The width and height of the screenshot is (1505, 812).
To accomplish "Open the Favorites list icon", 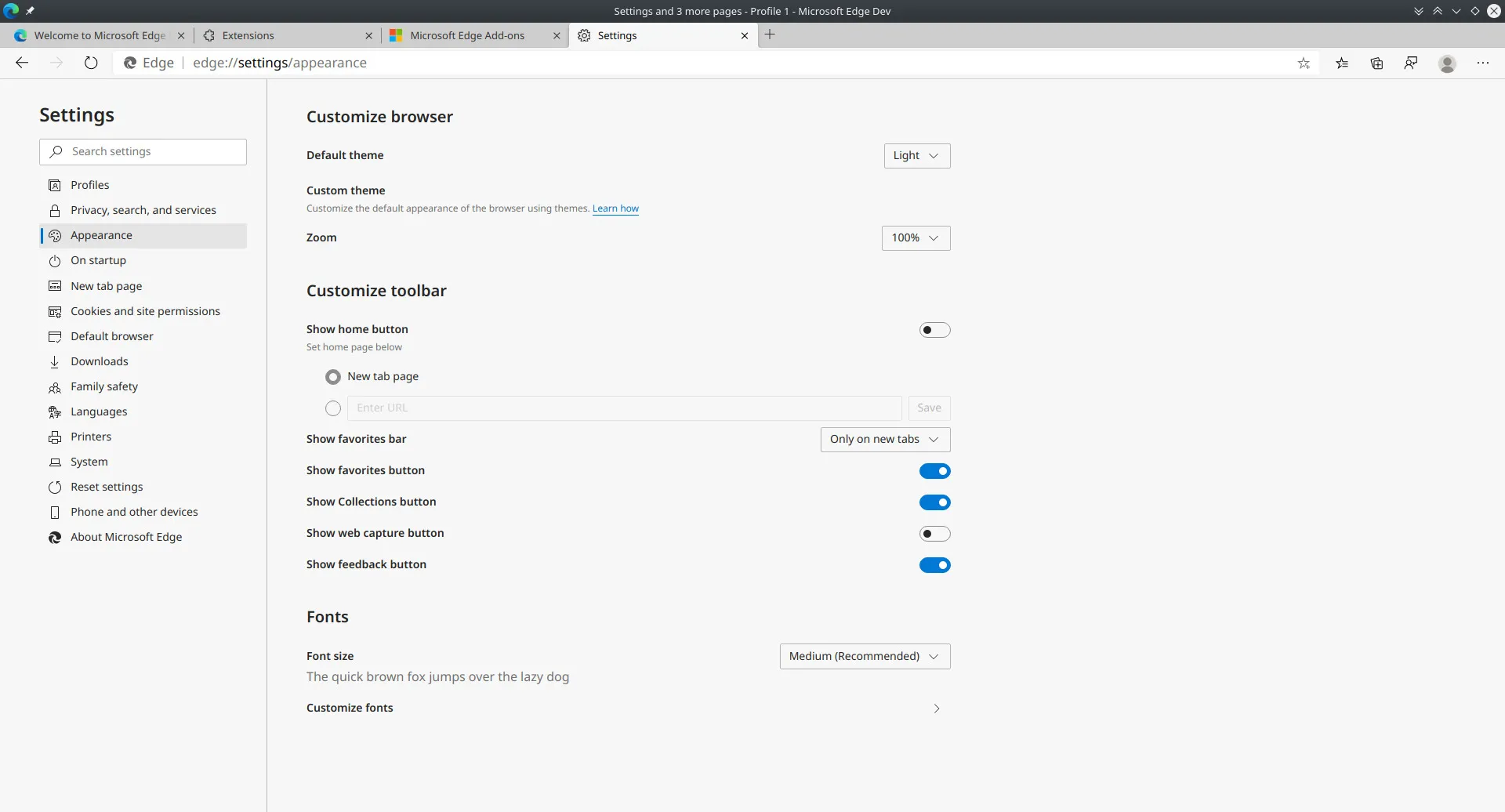I will click(1342, 63).
